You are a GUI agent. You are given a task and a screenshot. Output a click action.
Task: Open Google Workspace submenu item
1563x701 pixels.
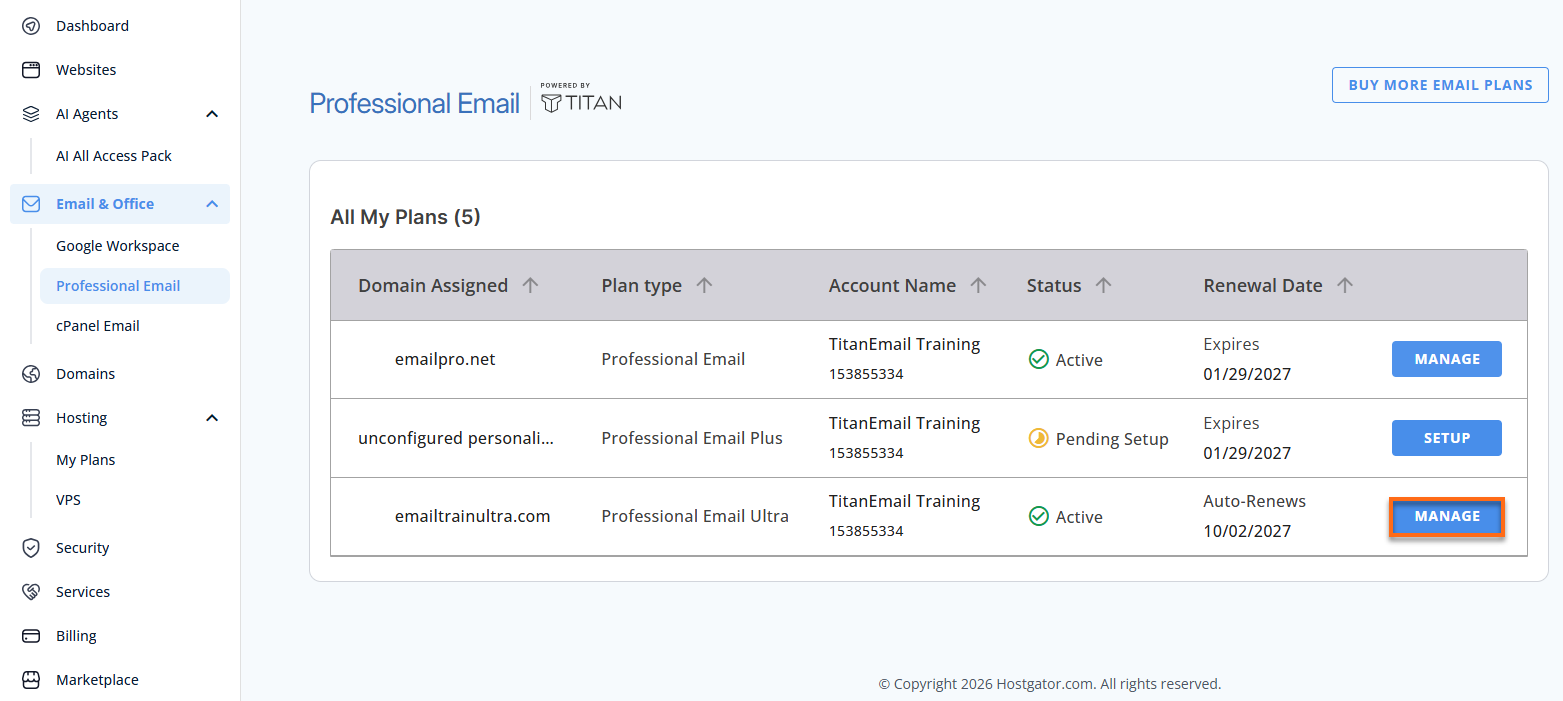coord(118,246)
